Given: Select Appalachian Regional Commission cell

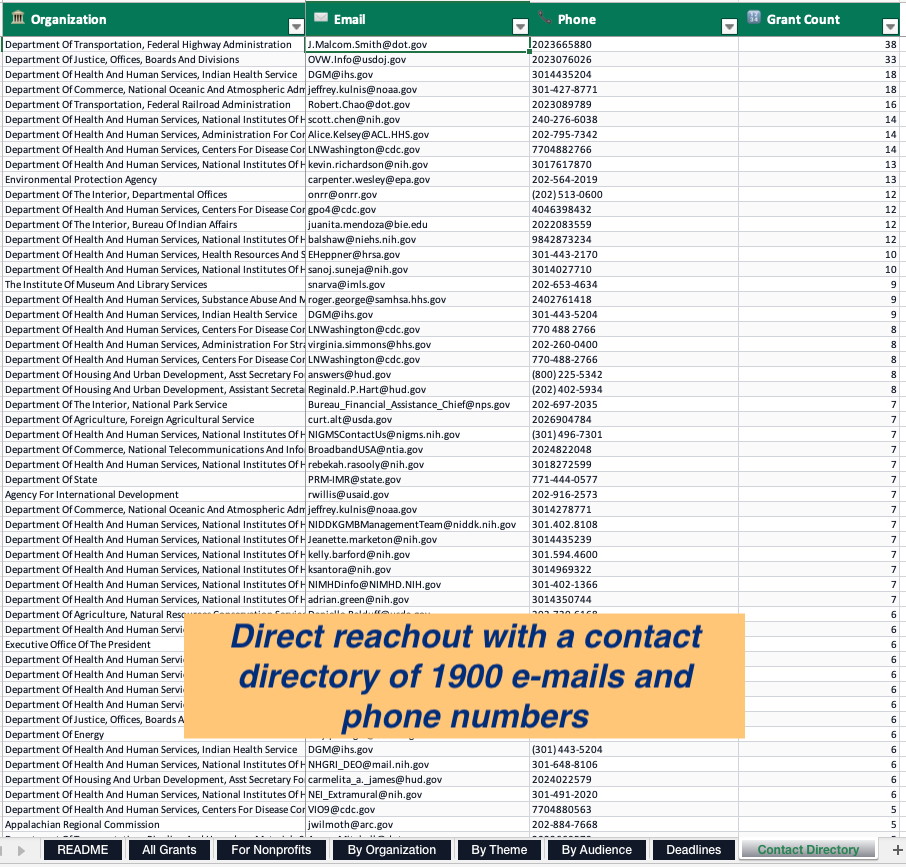Looking at the screenshot, I should (x=154, y=825).
